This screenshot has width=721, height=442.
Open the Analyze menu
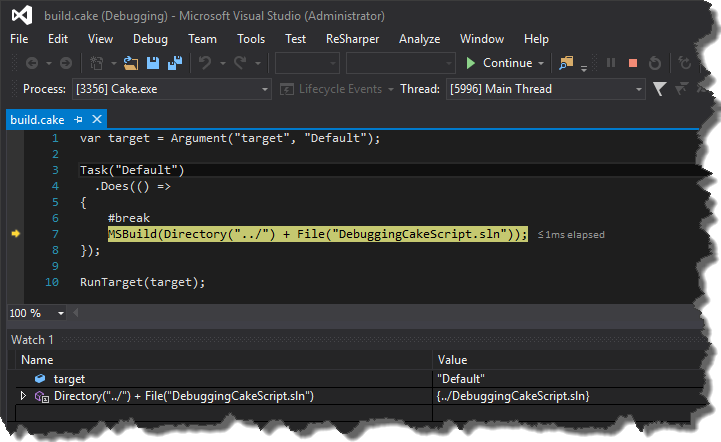[419, 39]
